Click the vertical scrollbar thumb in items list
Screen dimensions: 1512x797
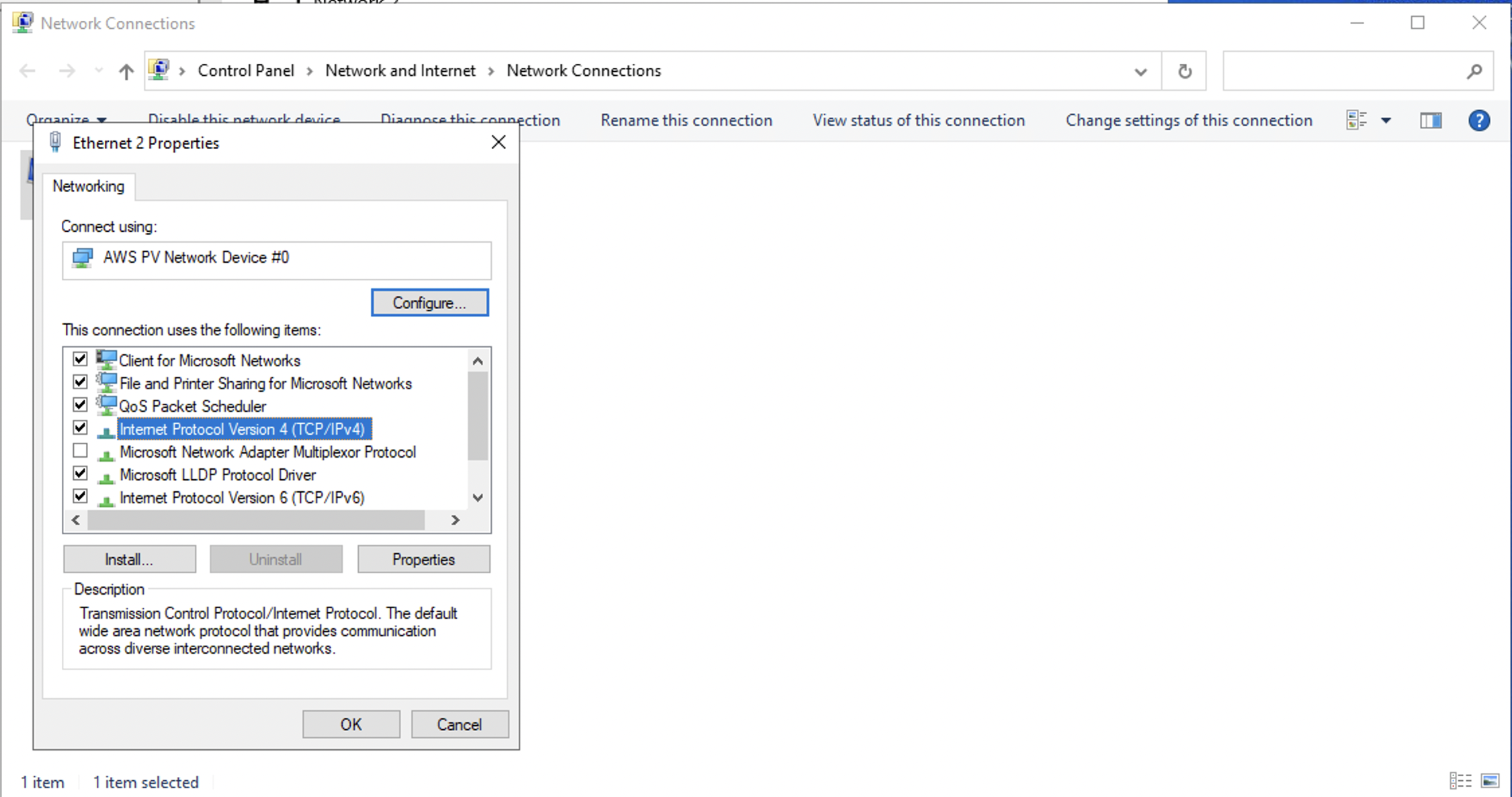click(x=478, y=416)
